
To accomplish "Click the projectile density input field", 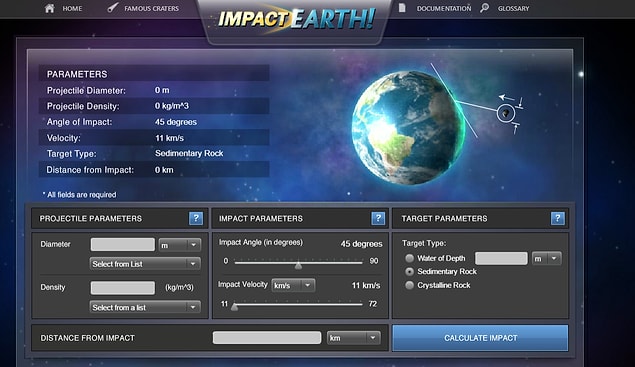I will [x=123, y=288].
